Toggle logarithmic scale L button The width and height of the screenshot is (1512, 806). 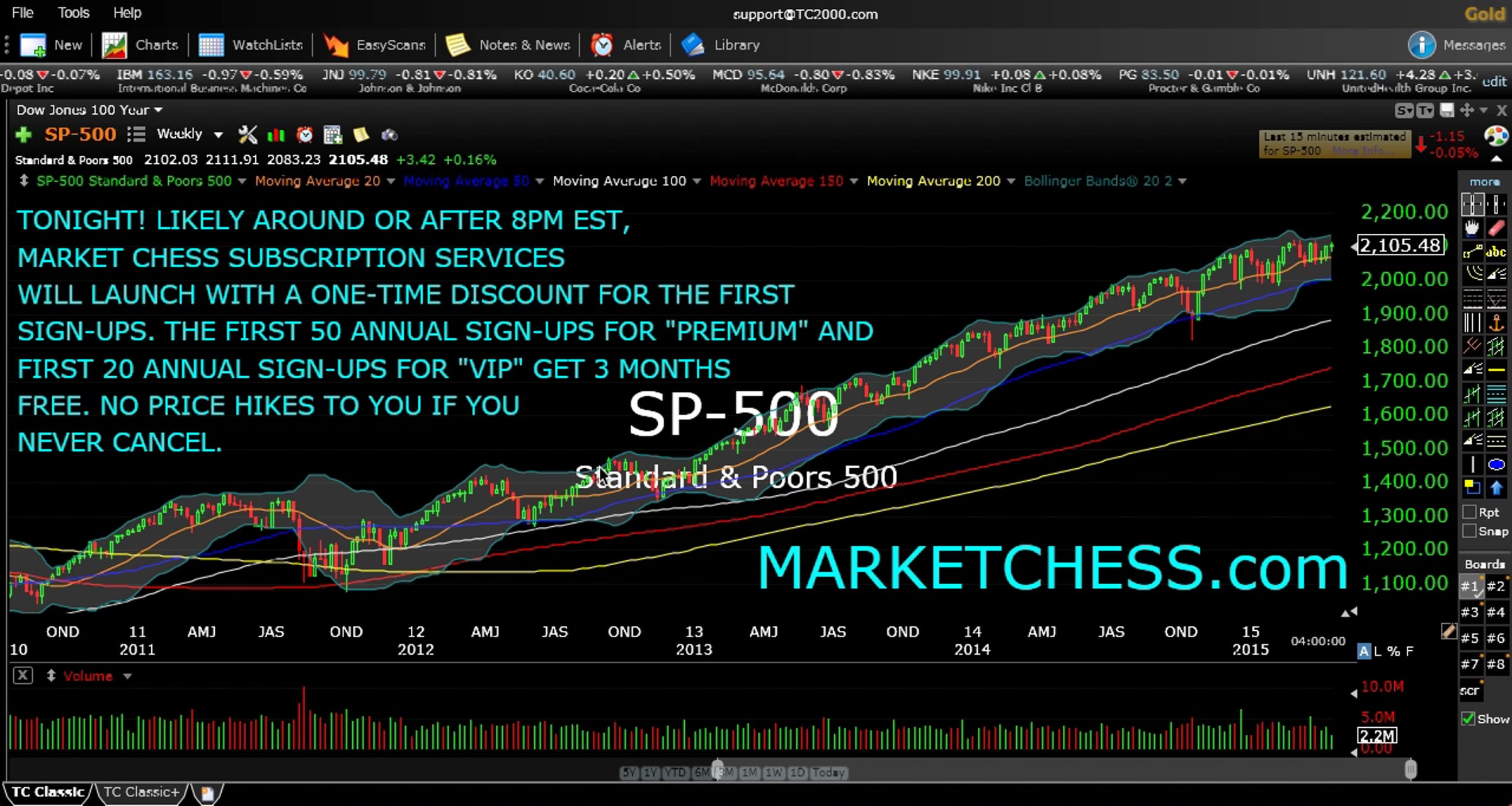point(1378,652)
